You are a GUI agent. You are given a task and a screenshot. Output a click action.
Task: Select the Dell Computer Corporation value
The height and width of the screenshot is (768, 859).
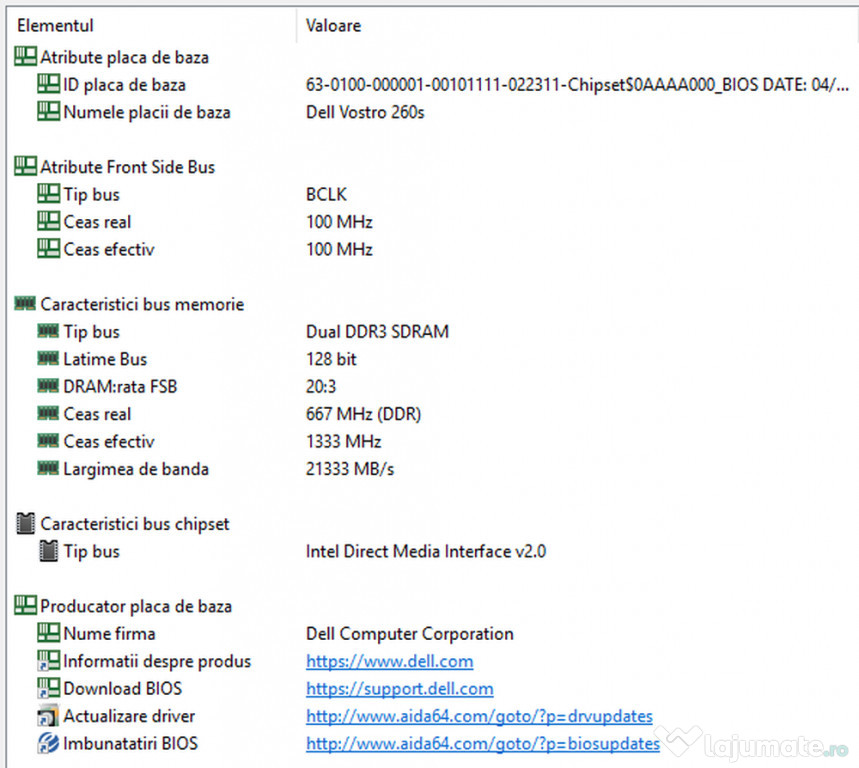(410, 634)
